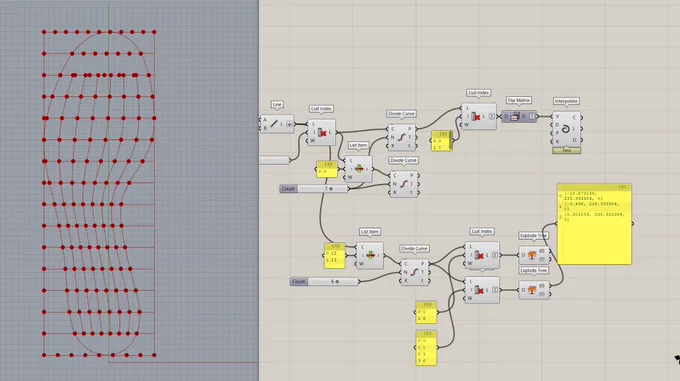Image resolution: width=680 pixels, height=381 pixels.
Task: Click the A input of the Line component
Action: tap(265, 120)
